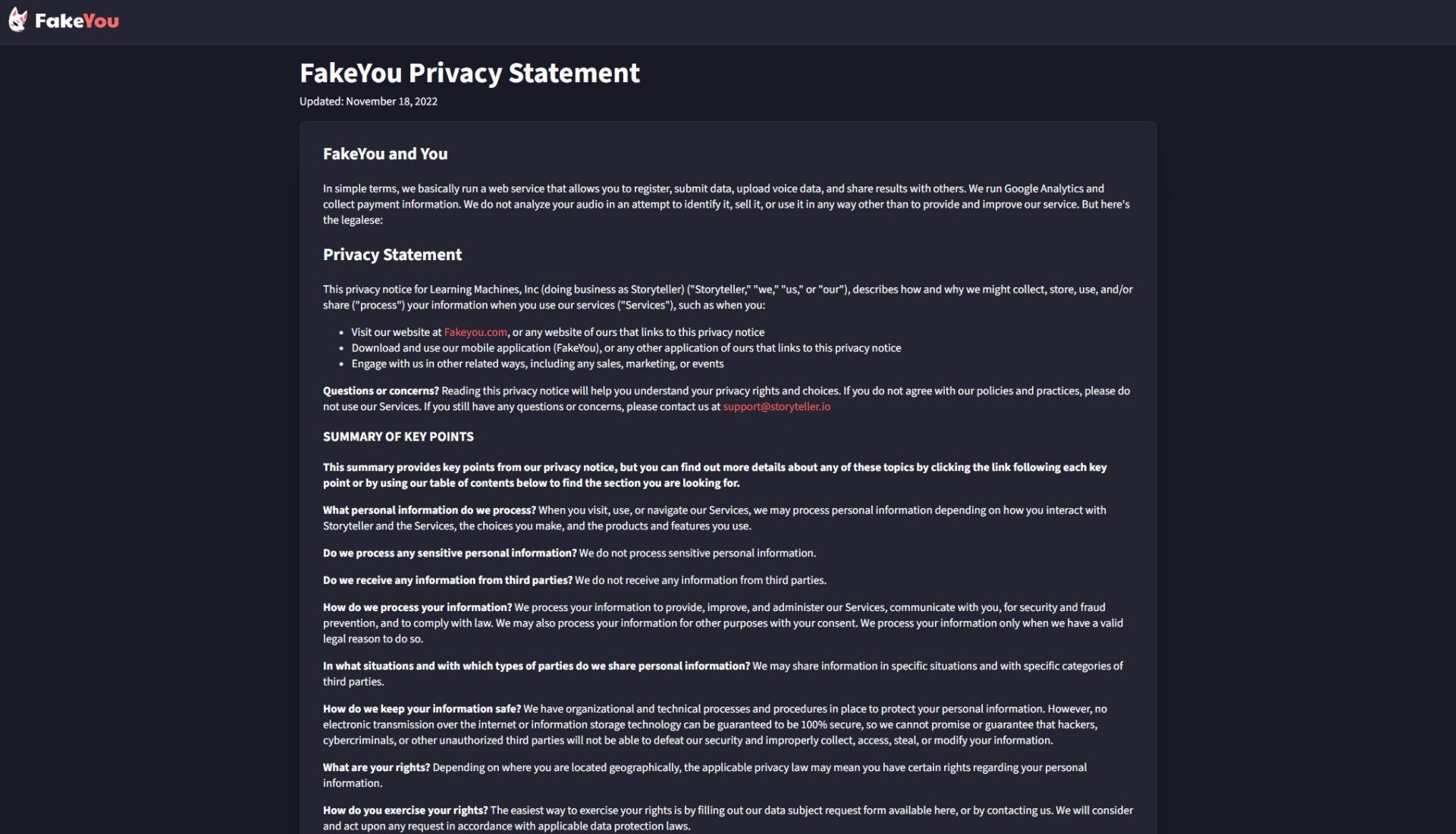Click the Engage with us in other related ways bullet
Screen dimensions: 1456x834
(x=537, y=364)
